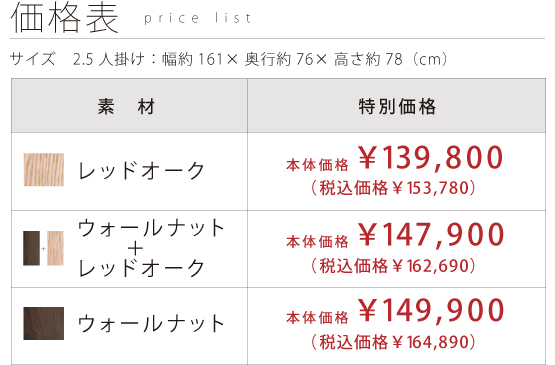Click the レッドオーク material label

pos(141,170)
